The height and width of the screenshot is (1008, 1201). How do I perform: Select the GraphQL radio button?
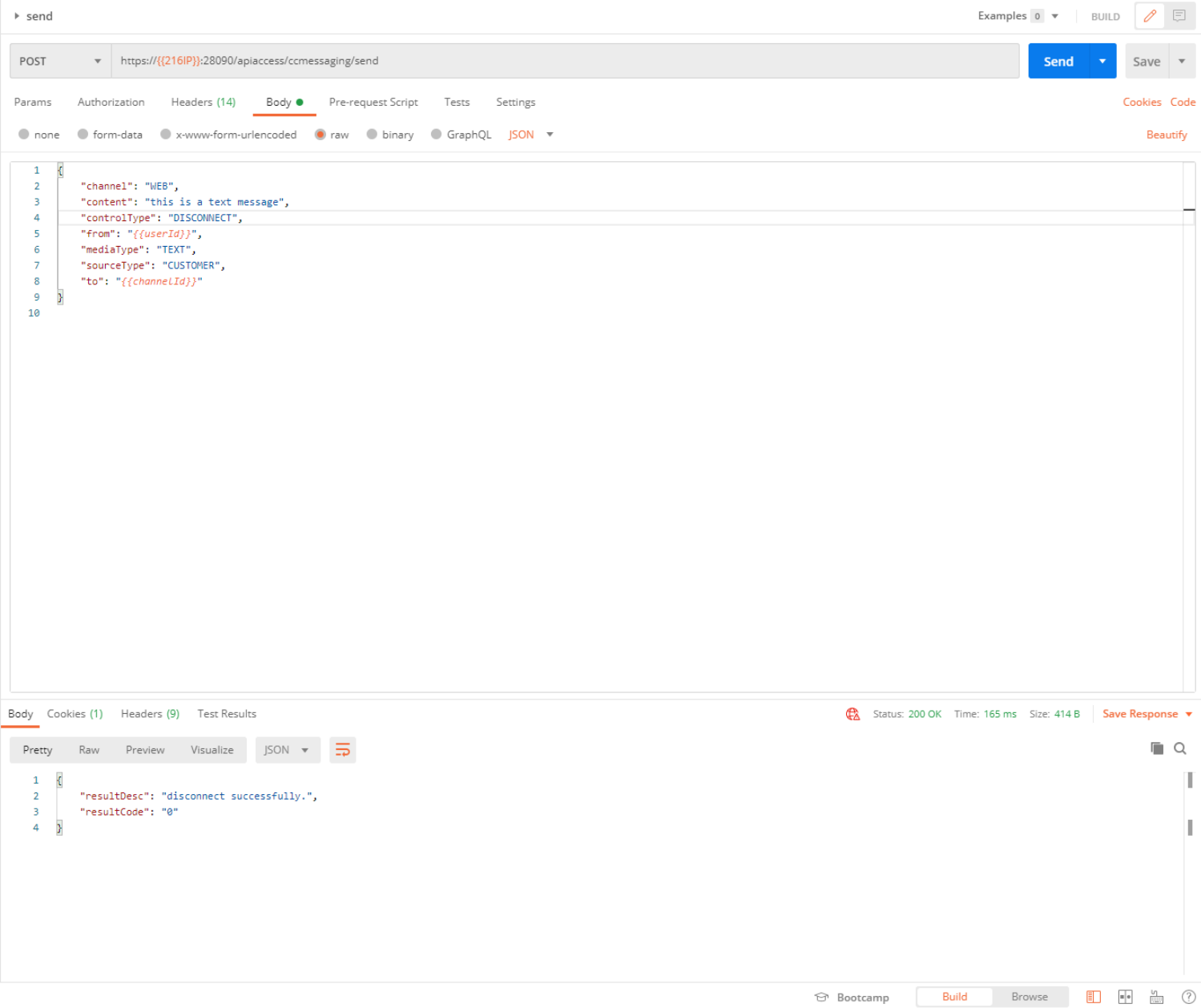[437, 135]
